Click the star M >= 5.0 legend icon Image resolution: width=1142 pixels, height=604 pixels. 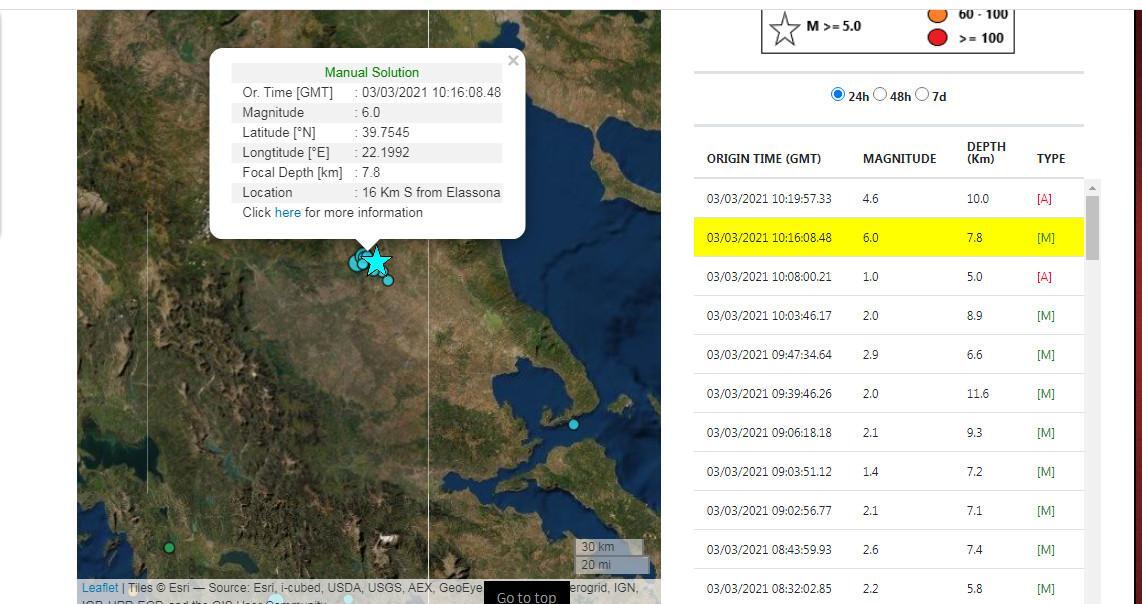click(784, 28)
